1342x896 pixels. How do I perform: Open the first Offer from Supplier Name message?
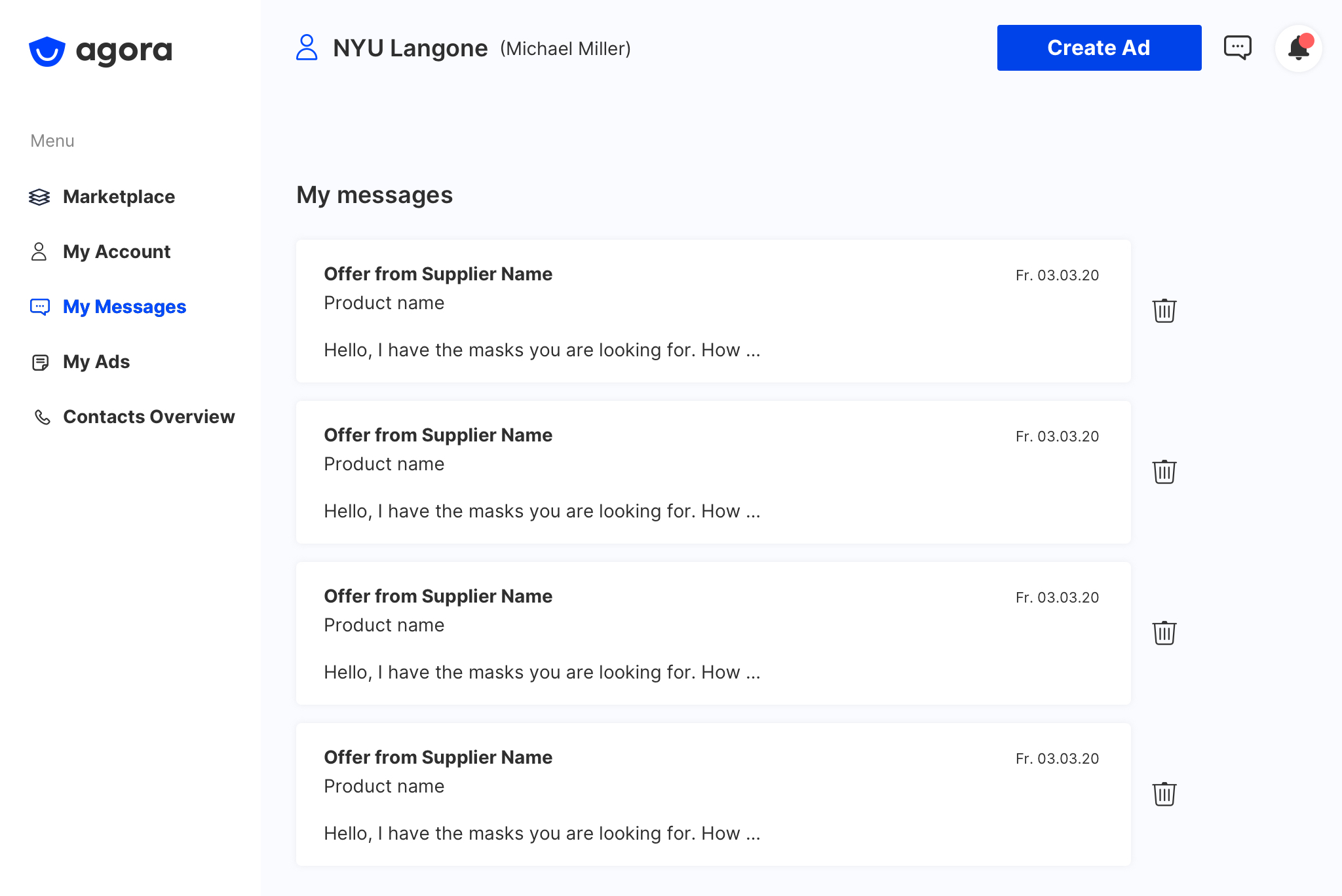click(x=713, y=311)
